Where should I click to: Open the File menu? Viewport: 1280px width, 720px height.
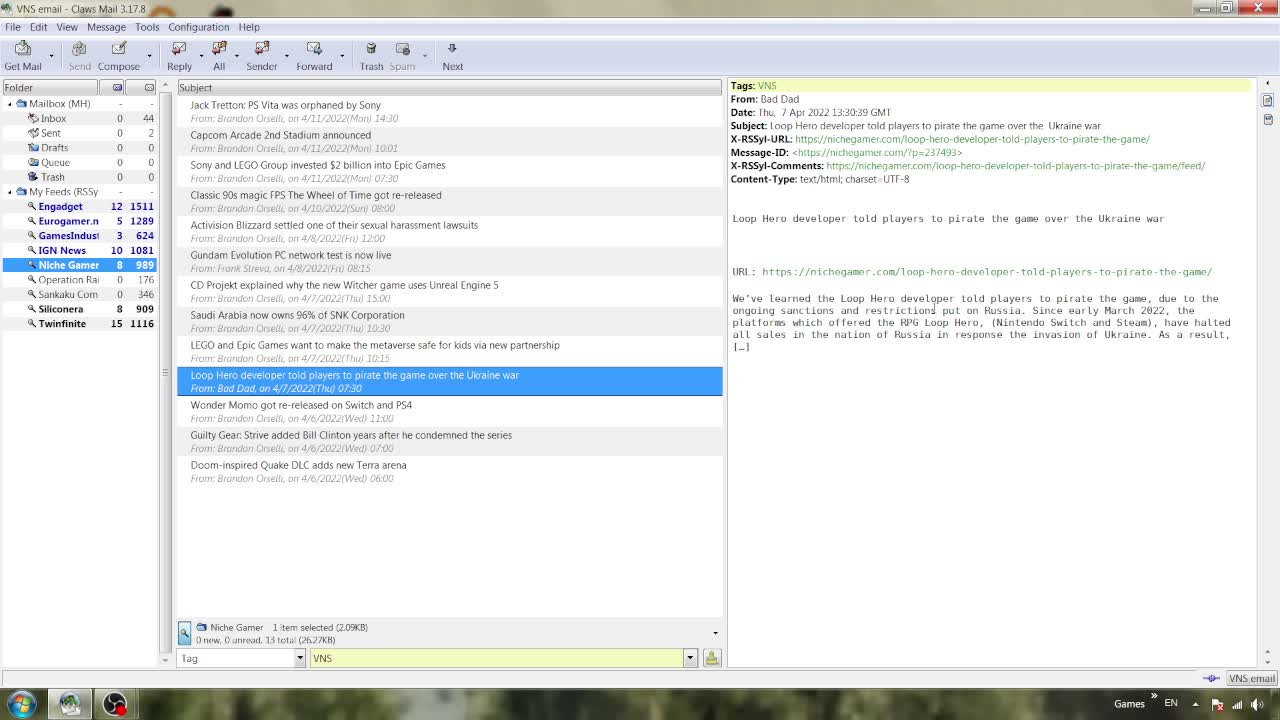click(x=13, y=27)
